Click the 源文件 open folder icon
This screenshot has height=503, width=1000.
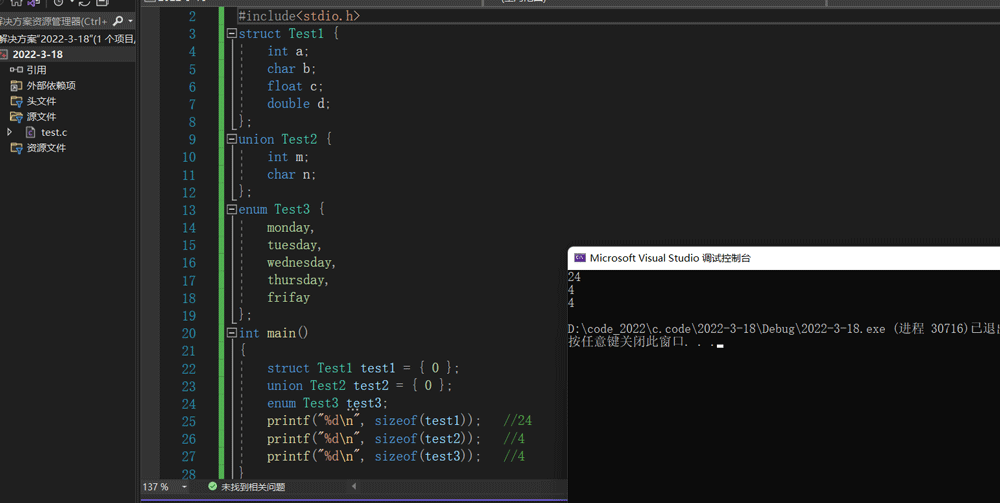tap(17, 117)
